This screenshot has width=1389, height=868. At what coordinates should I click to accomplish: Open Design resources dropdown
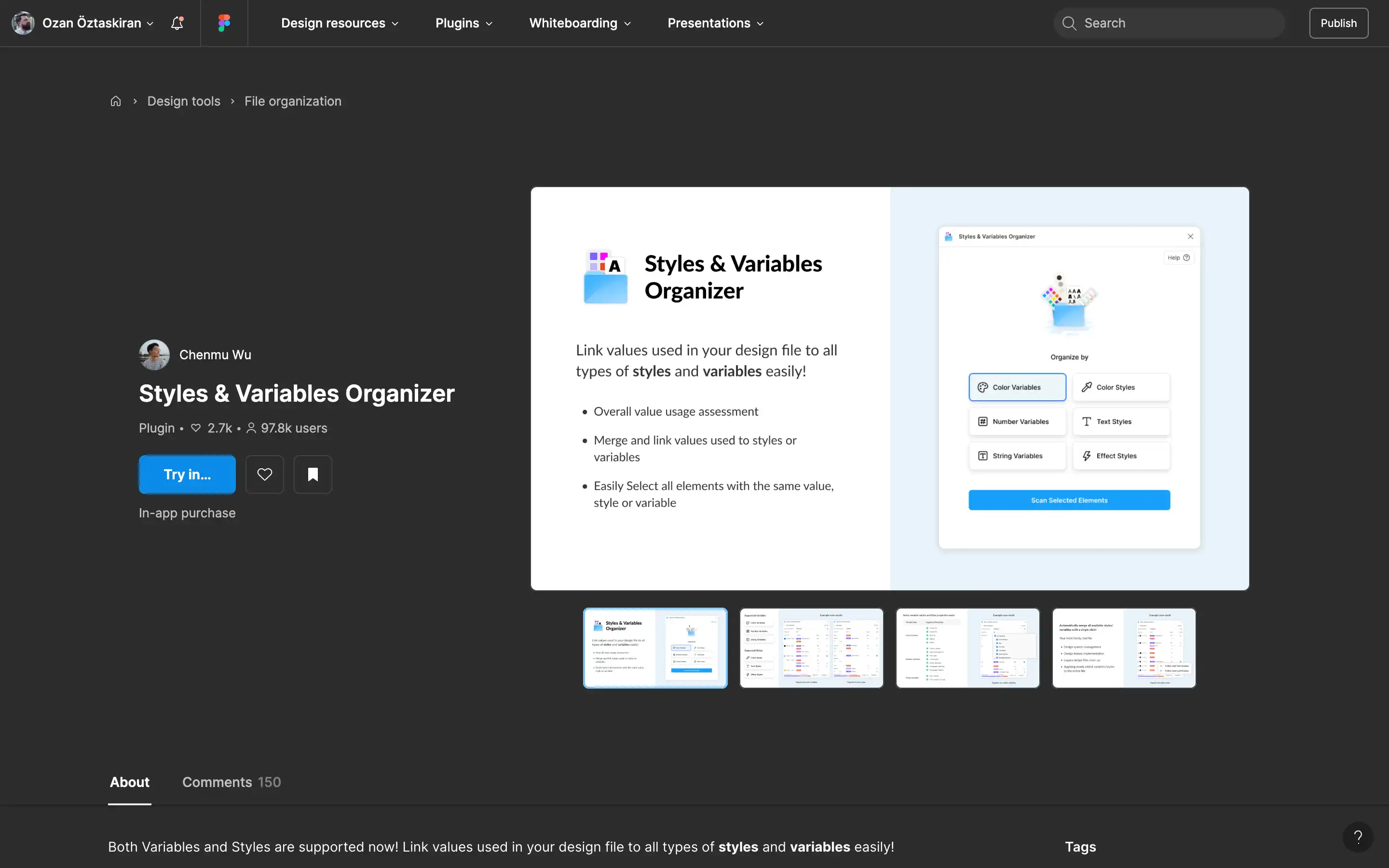(x=340, y=23)
